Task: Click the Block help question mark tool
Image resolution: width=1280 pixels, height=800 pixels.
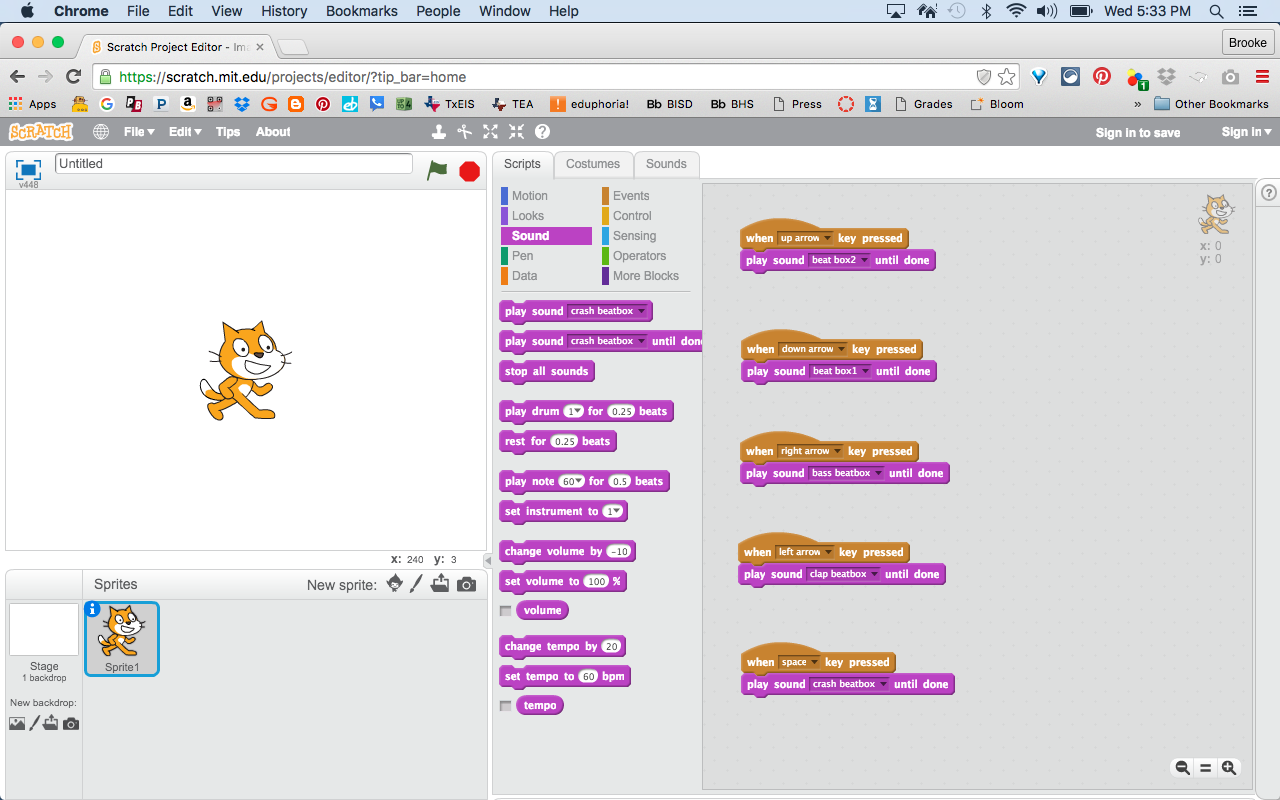Action: click(x=542, y=131)
